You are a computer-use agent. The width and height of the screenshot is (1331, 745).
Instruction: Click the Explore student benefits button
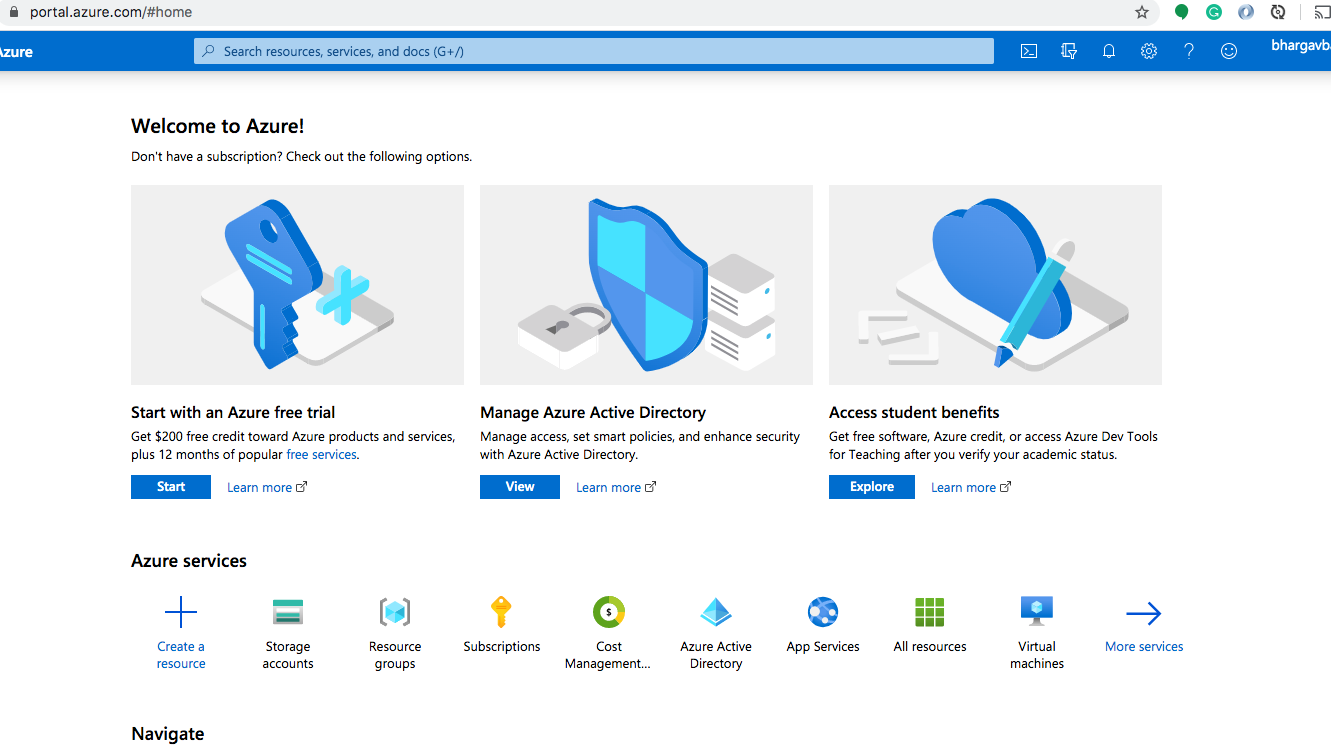[x=872, y=487]
